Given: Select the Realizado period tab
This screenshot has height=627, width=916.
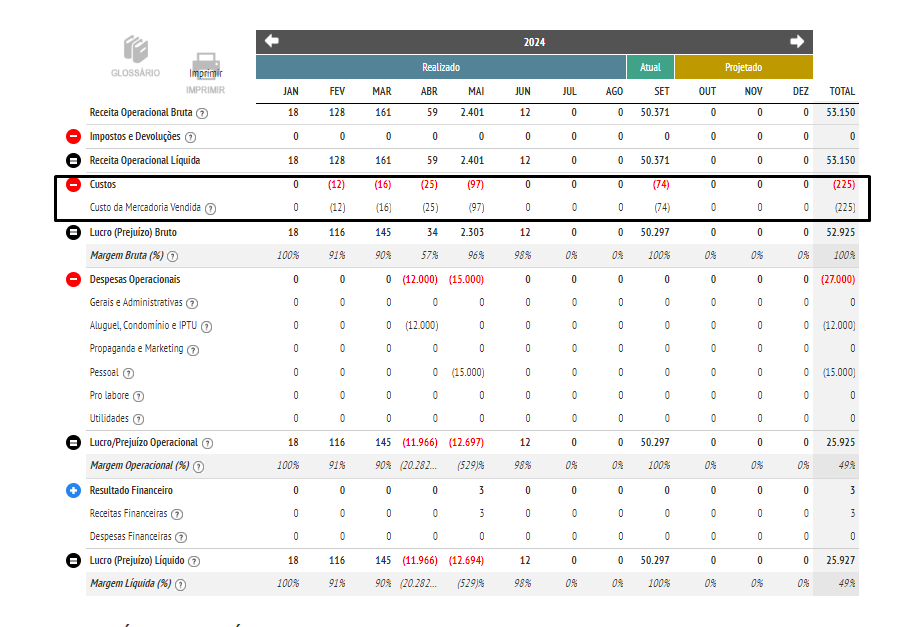Looking at the screenshot, I should [x=441, y=67].
